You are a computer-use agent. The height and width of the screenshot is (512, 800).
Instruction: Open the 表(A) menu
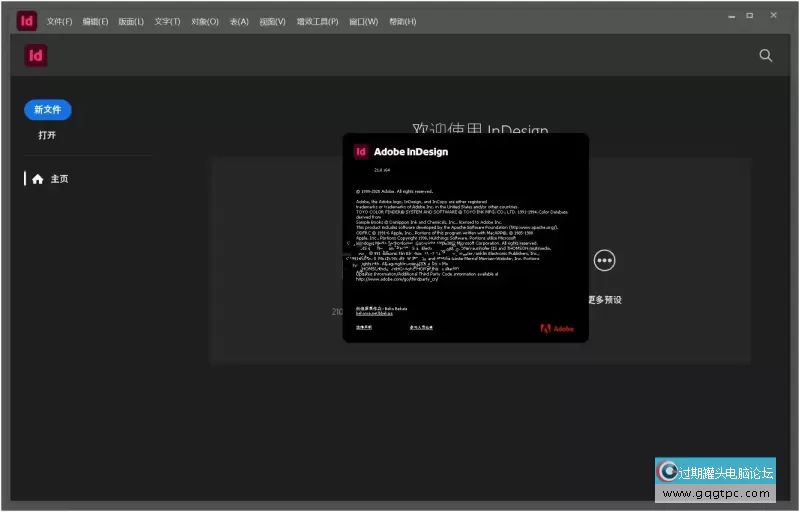(239, 21)
